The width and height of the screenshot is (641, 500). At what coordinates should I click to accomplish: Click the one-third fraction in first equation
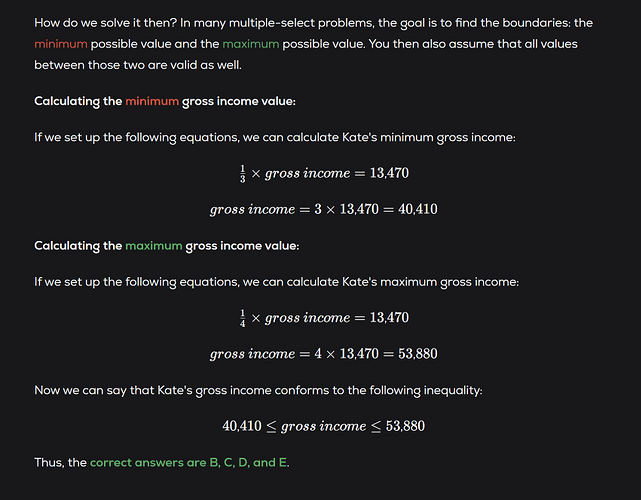[x=242, y=174]
